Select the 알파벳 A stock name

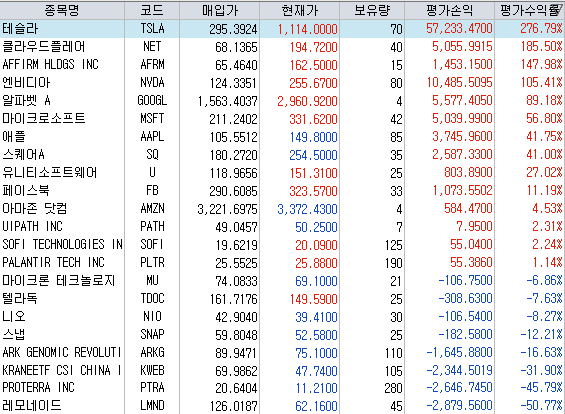pyautogui.click(x=26, y=101)
